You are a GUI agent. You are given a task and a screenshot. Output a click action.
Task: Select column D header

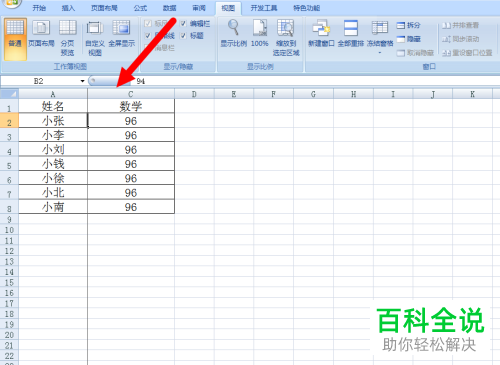pyautogui.click(x=194, y=94)
